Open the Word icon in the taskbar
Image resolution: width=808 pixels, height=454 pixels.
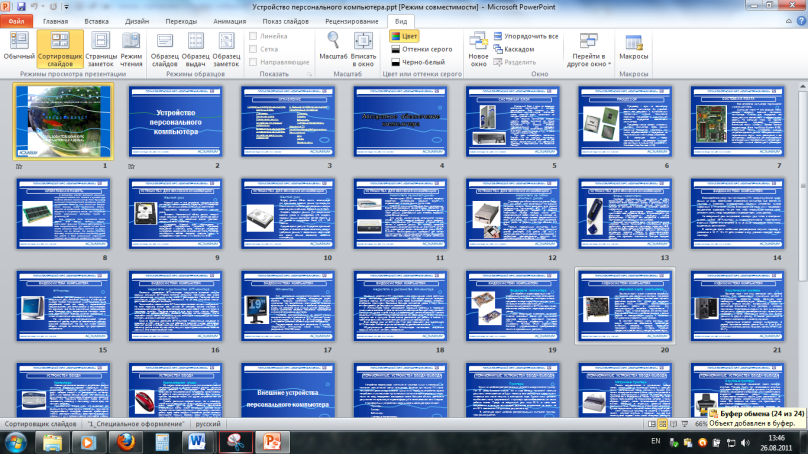(x=197, y=442)
